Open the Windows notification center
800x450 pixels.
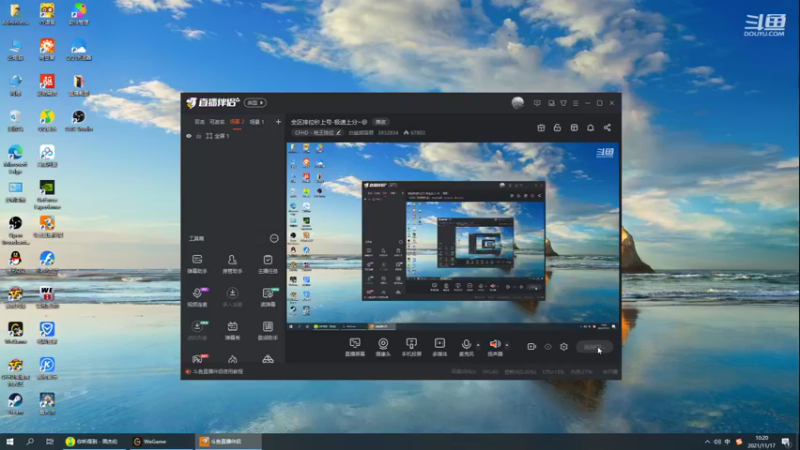[786, 442]
